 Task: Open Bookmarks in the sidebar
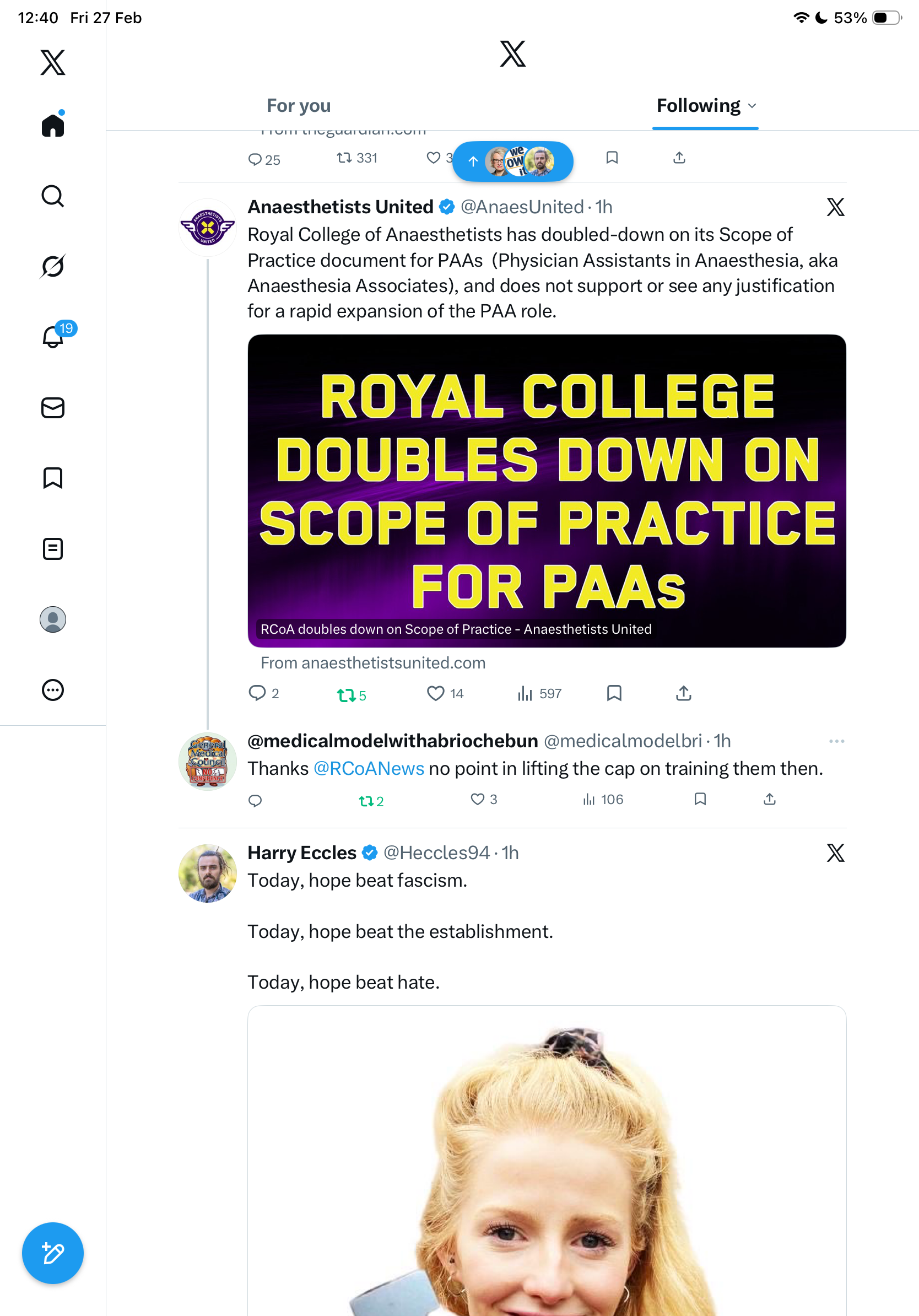[53, 477]
